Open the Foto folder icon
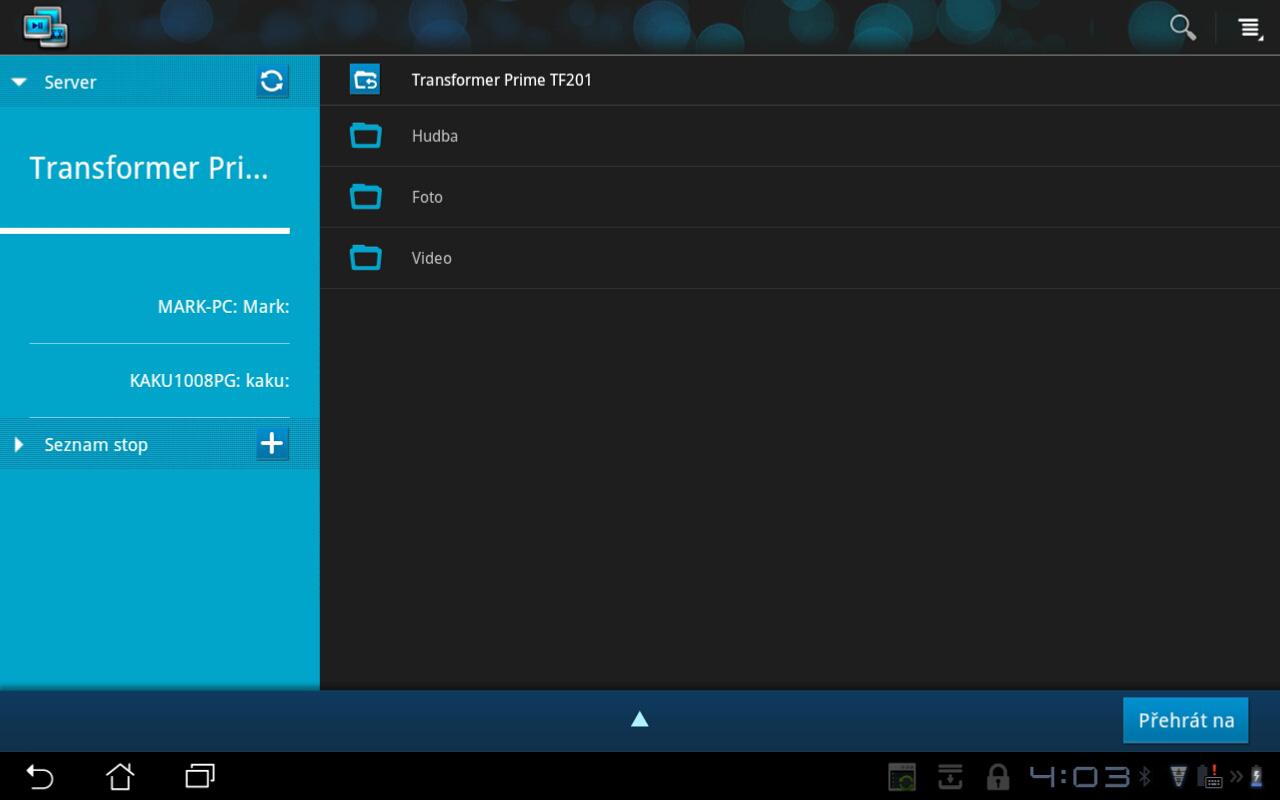Screen dimensions: 1280x800 pos(365,196)
